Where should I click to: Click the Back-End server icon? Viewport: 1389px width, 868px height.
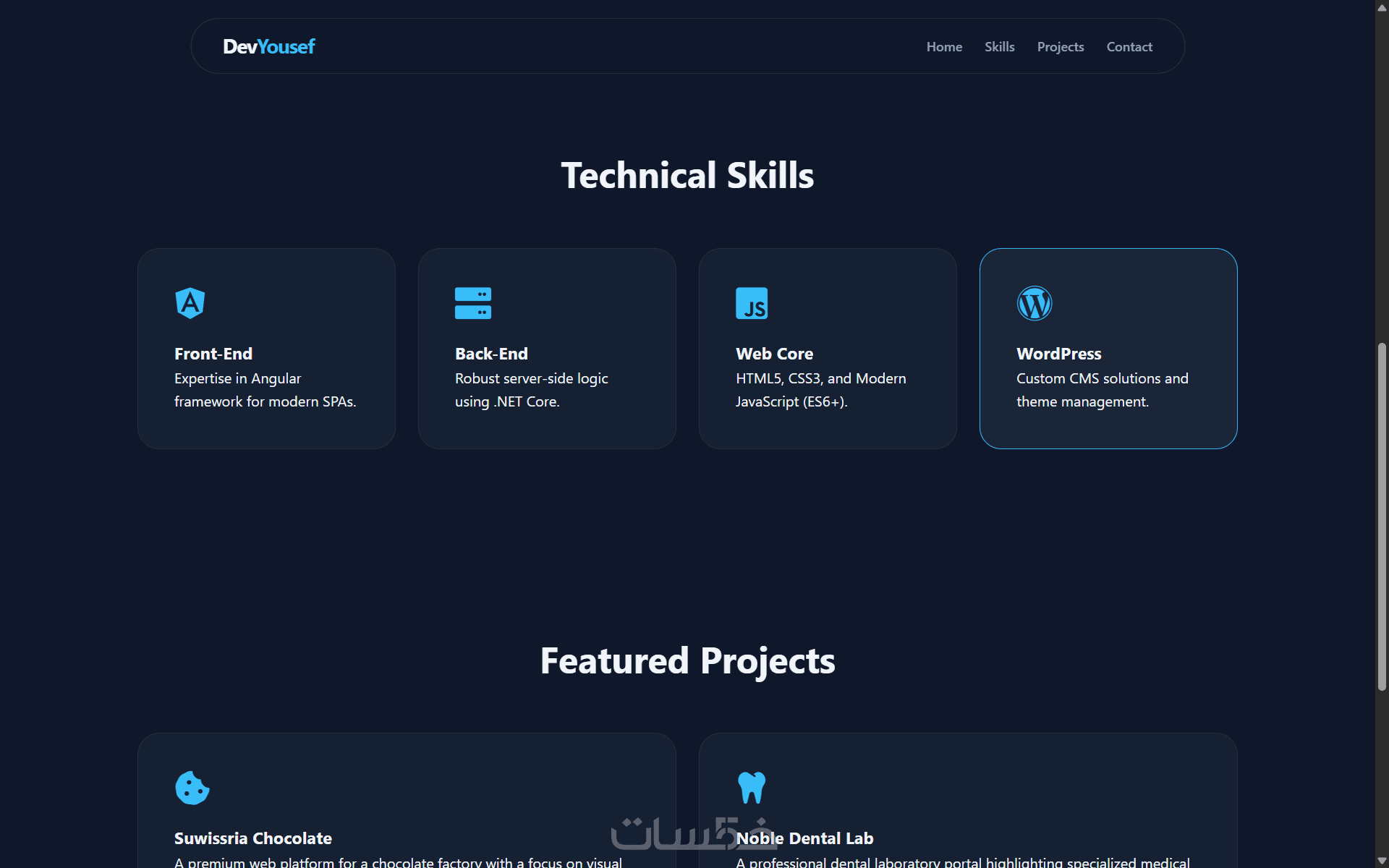(472, 303)
